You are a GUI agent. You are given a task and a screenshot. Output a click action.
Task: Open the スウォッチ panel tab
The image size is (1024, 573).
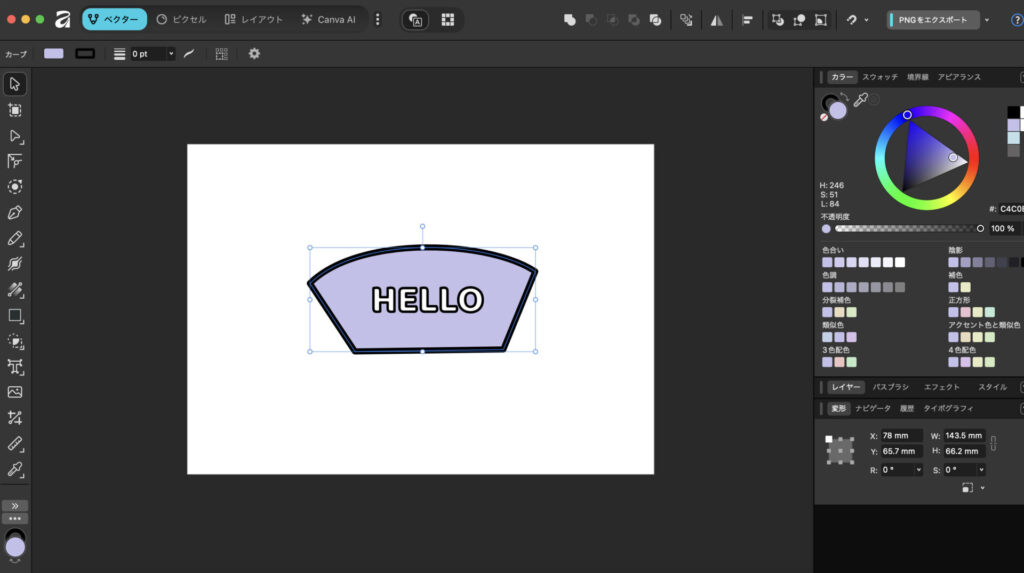tap(880, 77)
